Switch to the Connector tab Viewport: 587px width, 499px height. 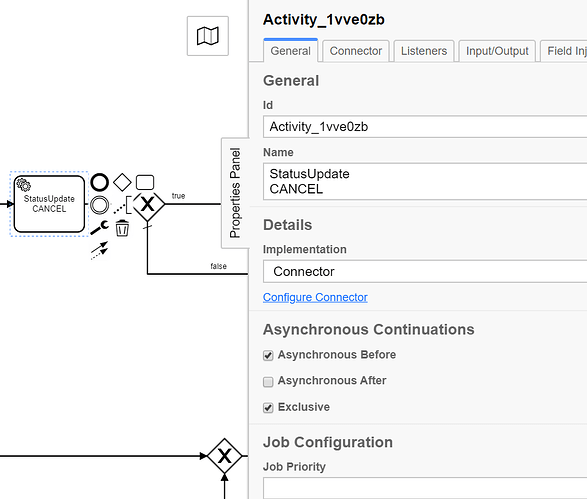click(x=356, y=51)
